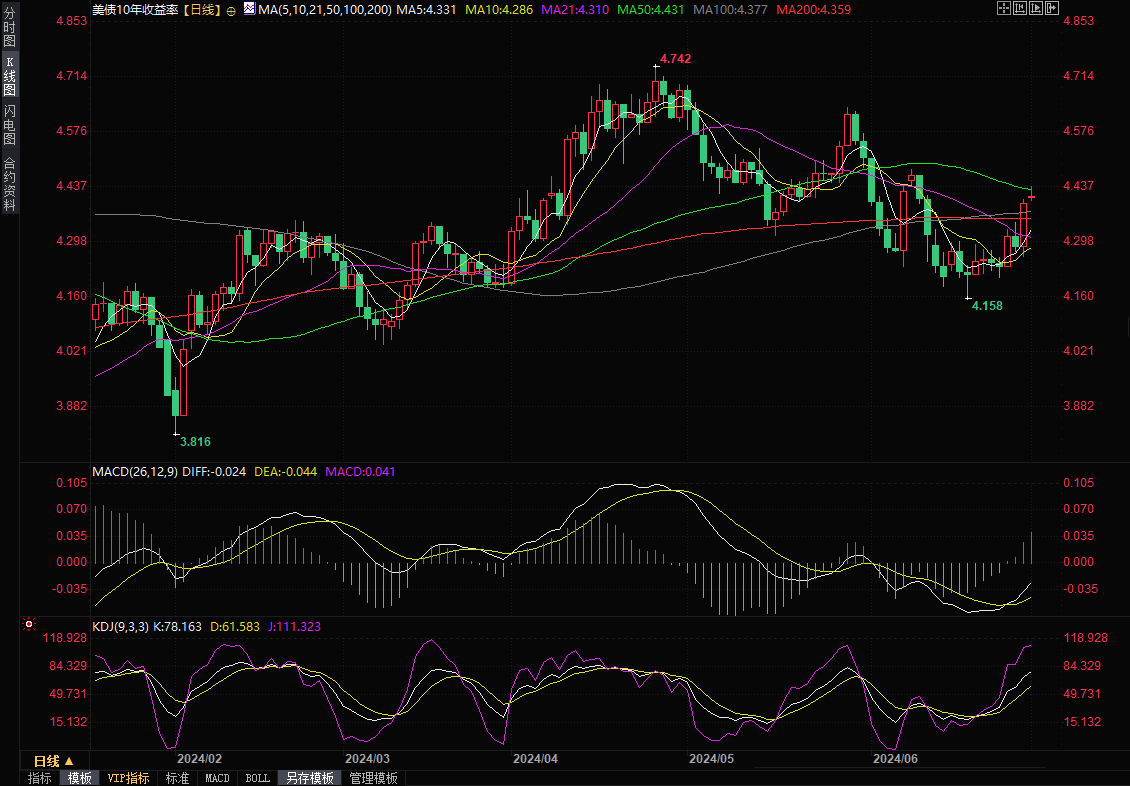Open the 日线 period dropdown at bottom left
1130x786 pixels.
[x=55, y=760]
